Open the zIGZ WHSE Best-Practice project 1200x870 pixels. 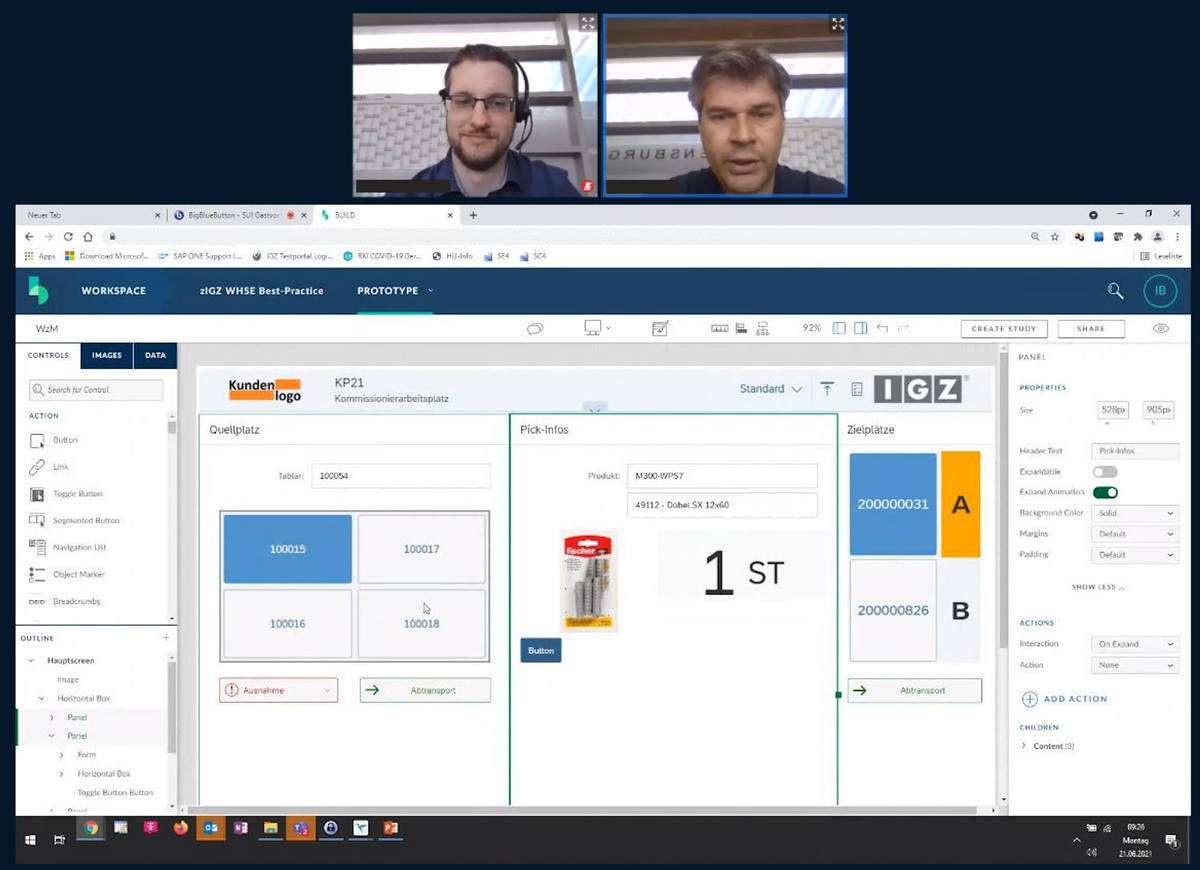click(262, 291)
